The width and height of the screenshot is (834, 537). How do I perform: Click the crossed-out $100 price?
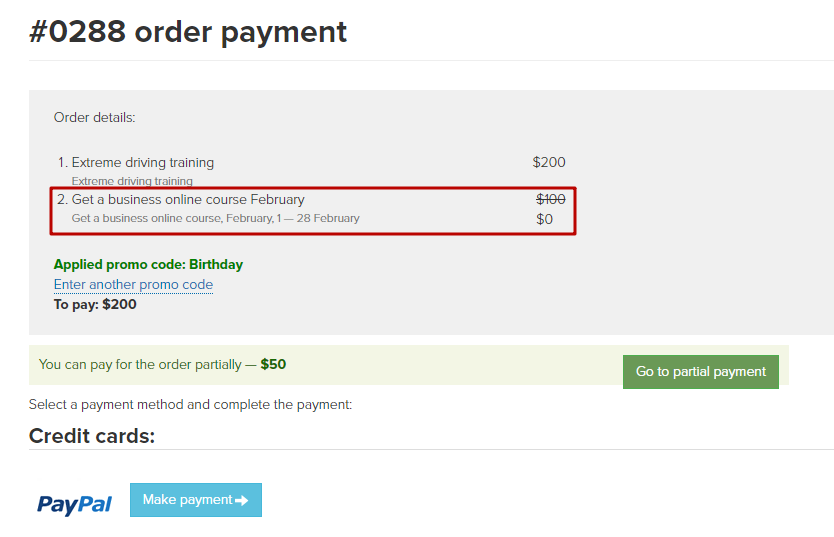click(x=550, y=200)
